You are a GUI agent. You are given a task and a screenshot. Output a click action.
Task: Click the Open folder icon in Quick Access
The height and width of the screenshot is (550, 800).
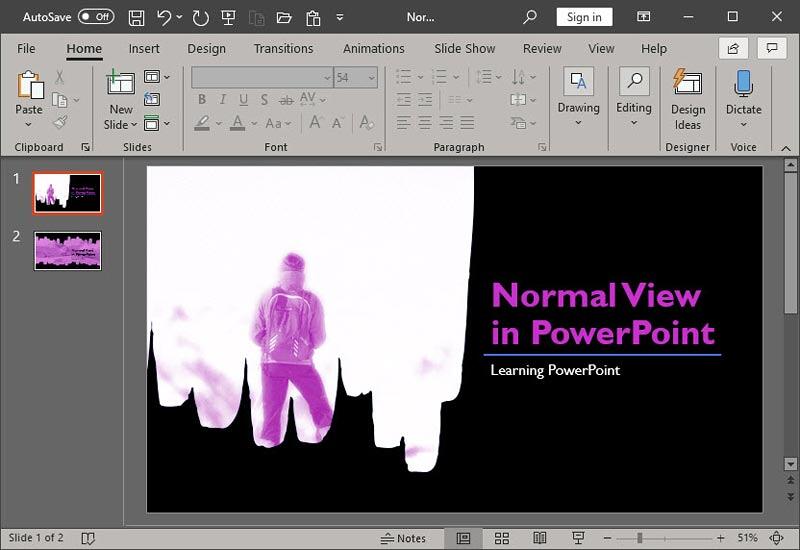[284, 18]
